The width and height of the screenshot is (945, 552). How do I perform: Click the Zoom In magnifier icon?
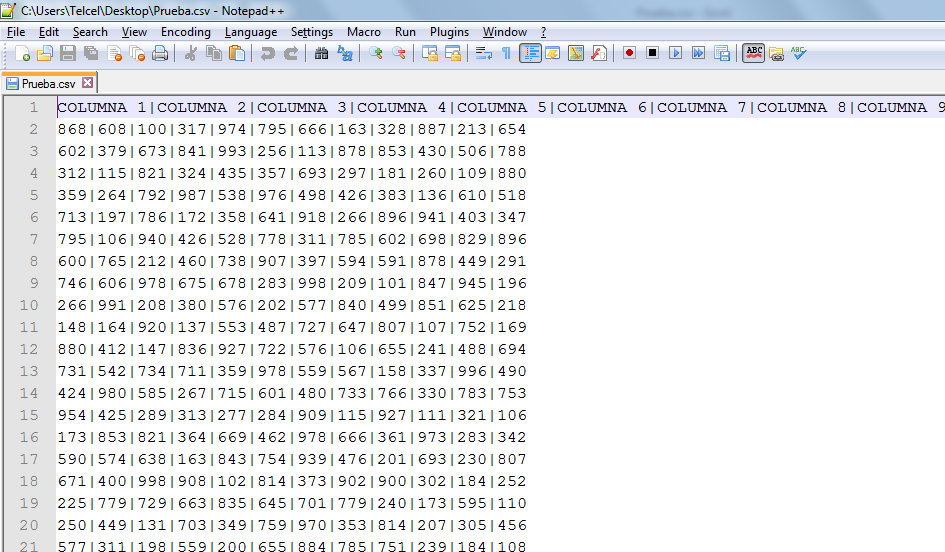pyautogui.click(x=376, y=54)
